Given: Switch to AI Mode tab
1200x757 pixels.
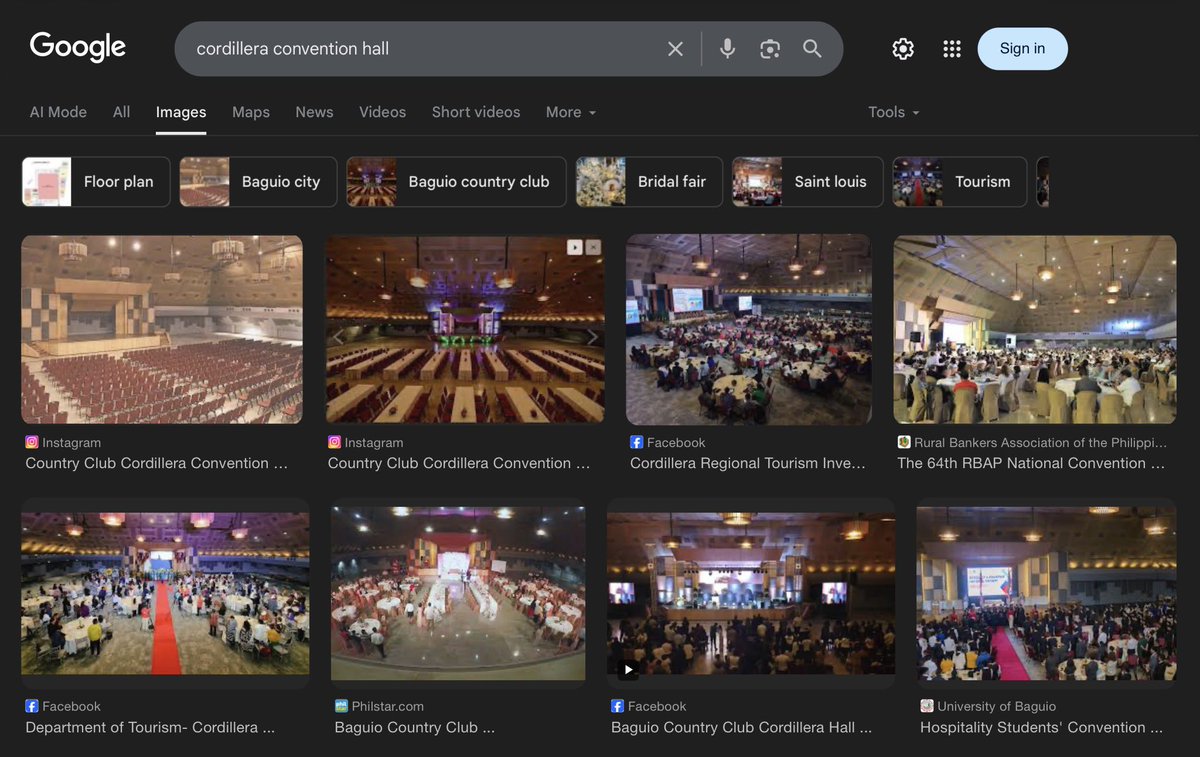Looking at the screenshot, I should click(58, 112).
